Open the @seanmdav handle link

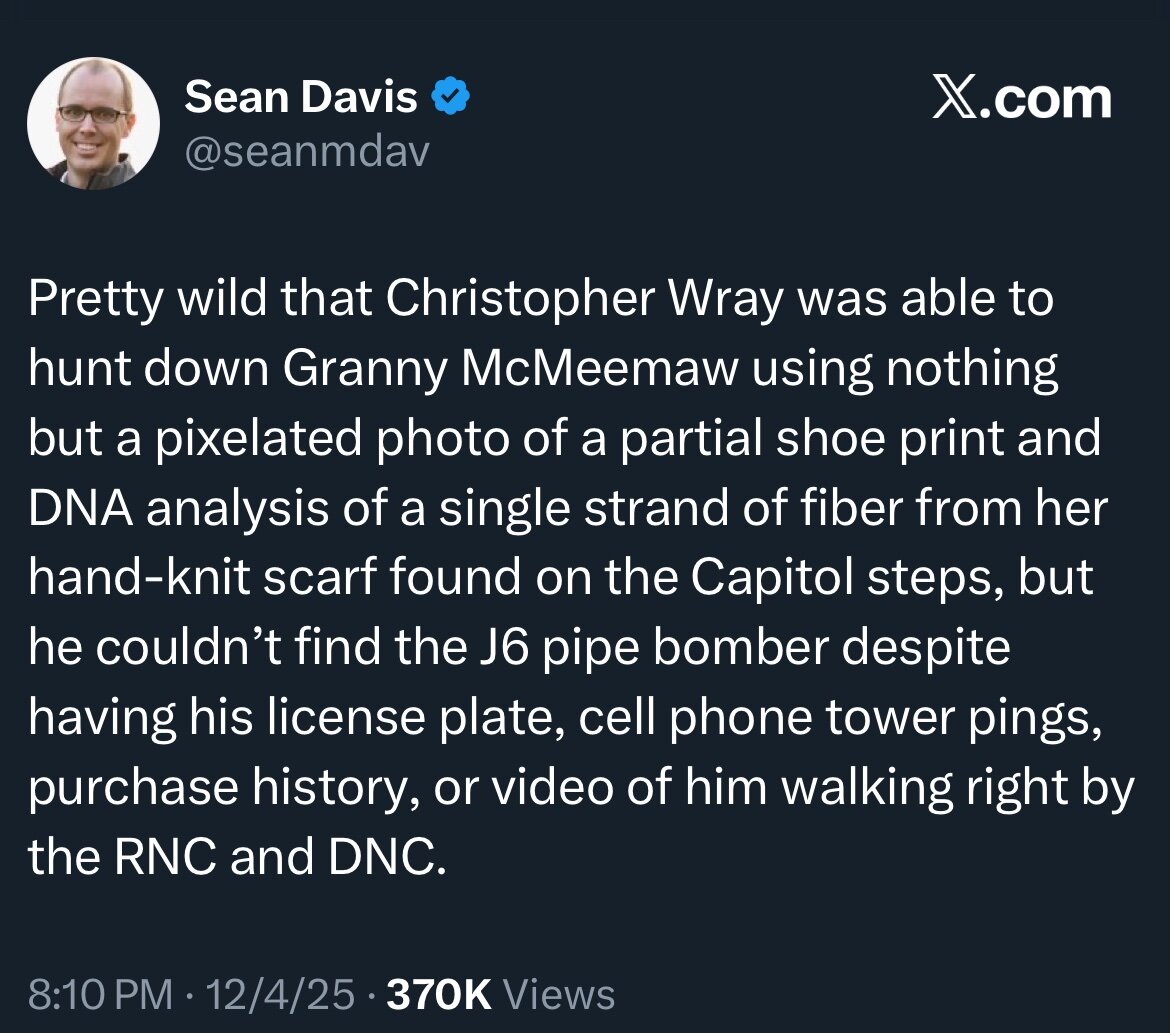point(306,151)
